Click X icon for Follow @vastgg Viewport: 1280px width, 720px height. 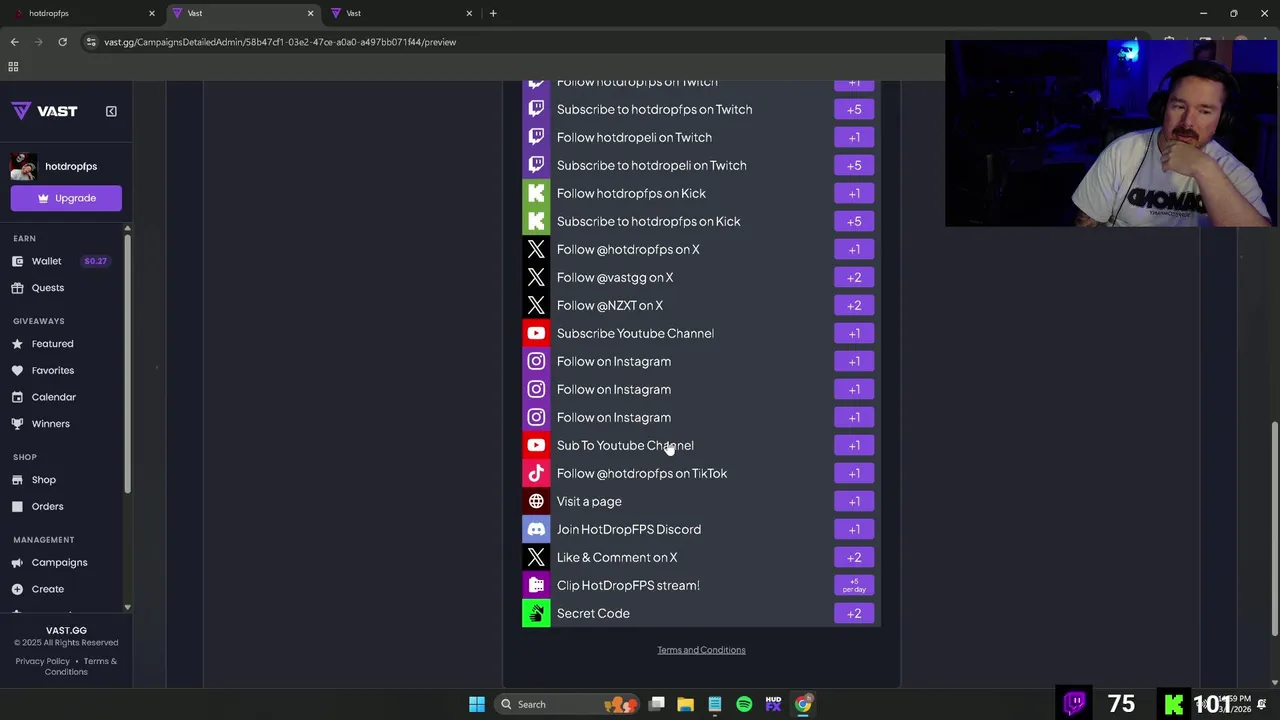click(x=536, y=277)
